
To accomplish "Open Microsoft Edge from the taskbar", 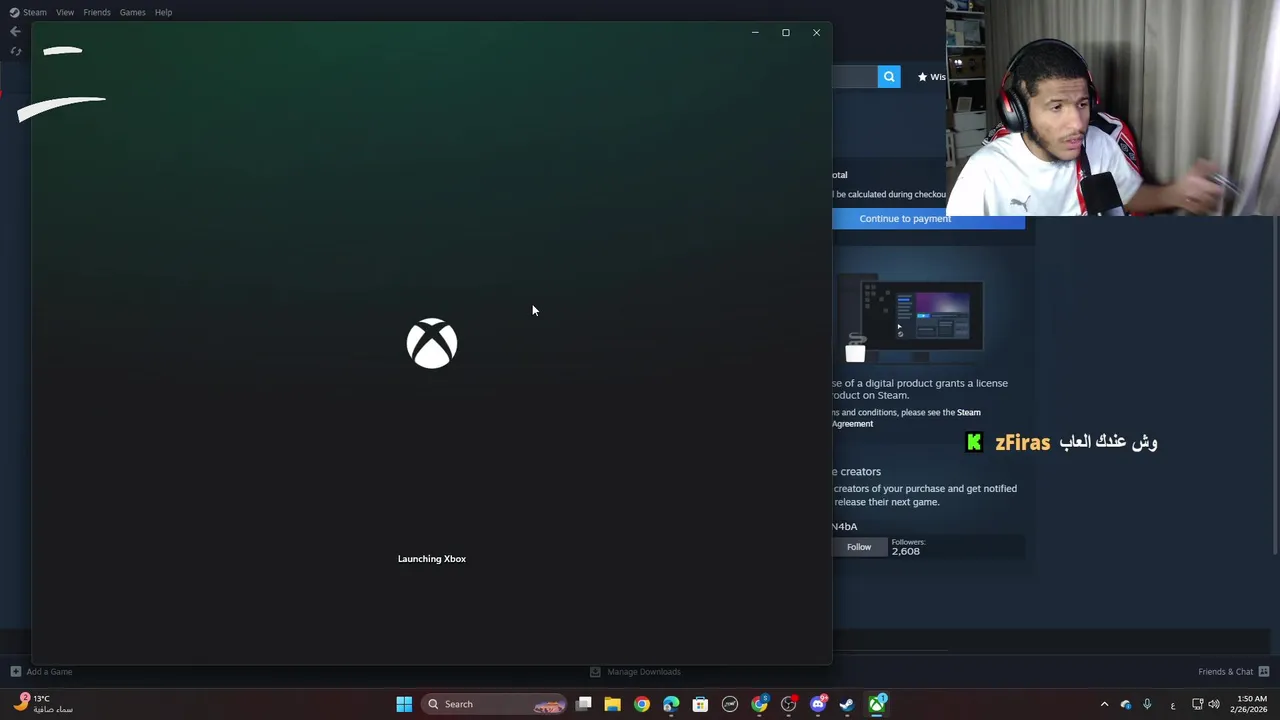I will coord(671,704).
